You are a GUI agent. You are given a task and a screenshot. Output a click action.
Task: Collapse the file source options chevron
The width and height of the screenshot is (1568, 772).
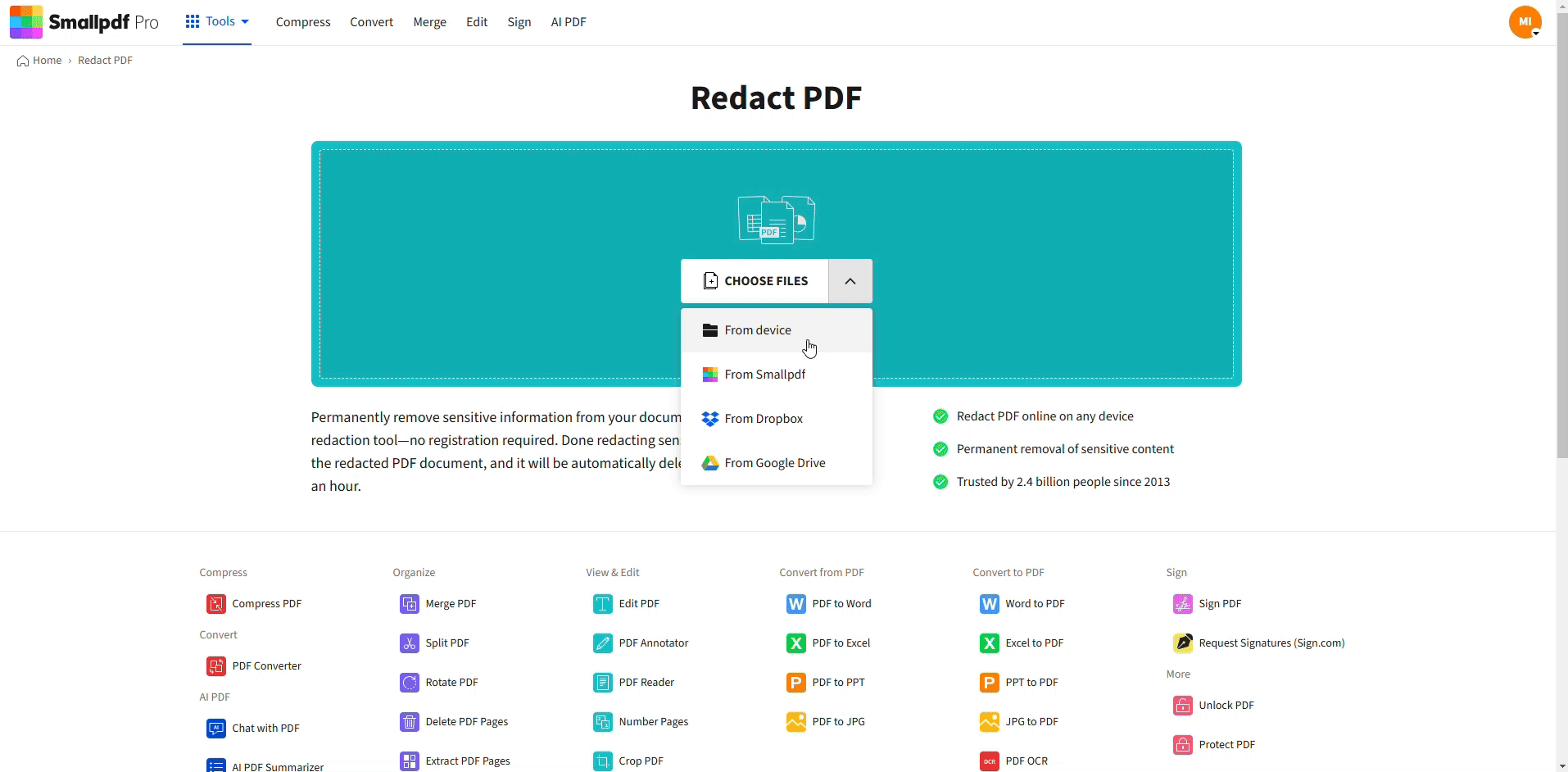point(850,281)
